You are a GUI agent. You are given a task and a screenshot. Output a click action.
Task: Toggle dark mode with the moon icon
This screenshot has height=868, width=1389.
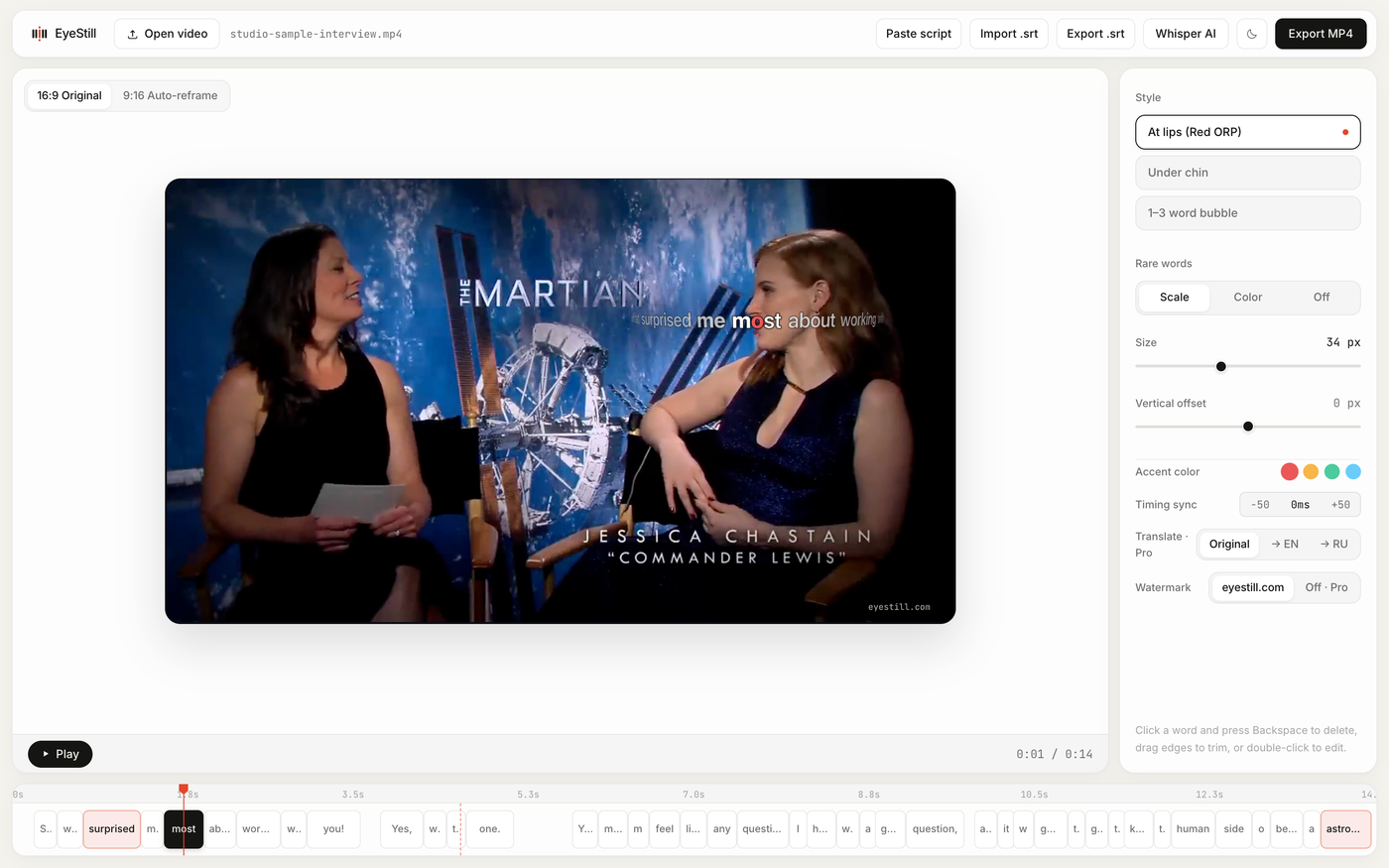coord(1252,34)
